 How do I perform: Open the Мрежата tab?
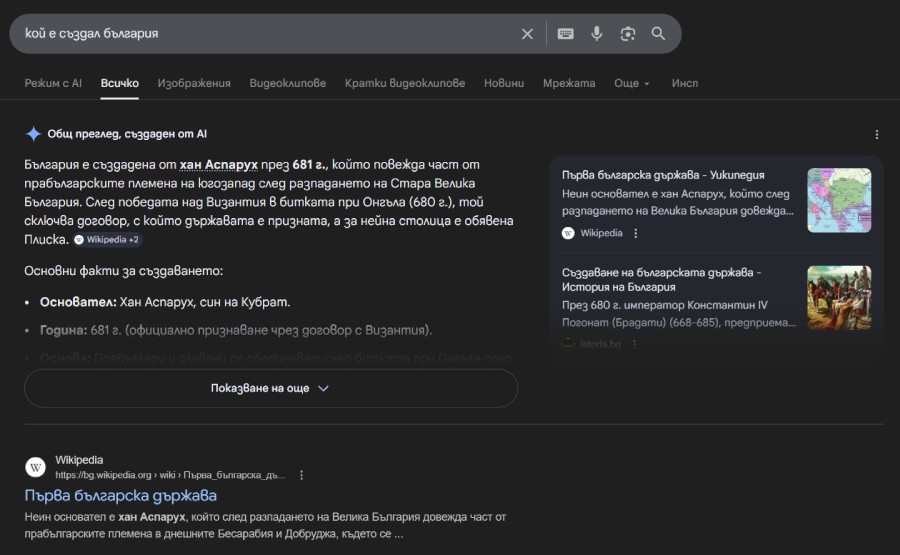point(569,83)
